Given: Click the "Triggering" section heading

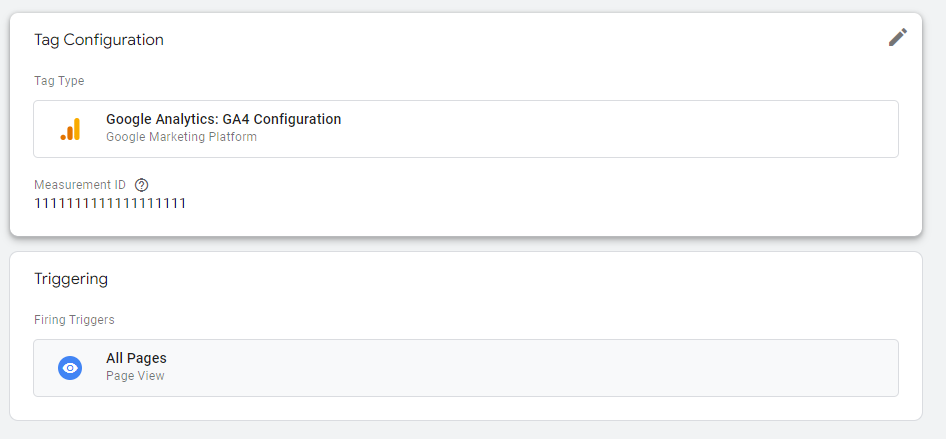Looking at the screenshot, I should (71, 279).
